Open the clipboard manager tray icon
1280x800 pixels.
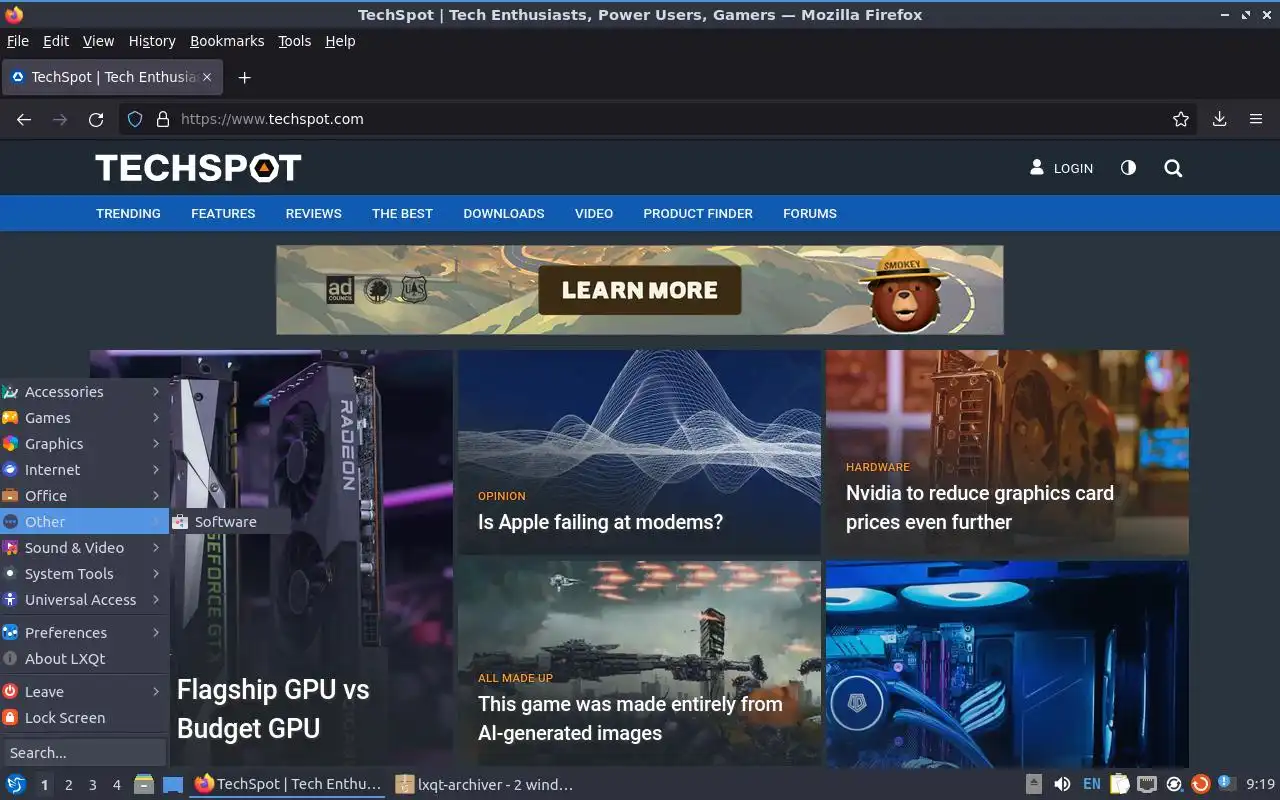click(1120, 784)
